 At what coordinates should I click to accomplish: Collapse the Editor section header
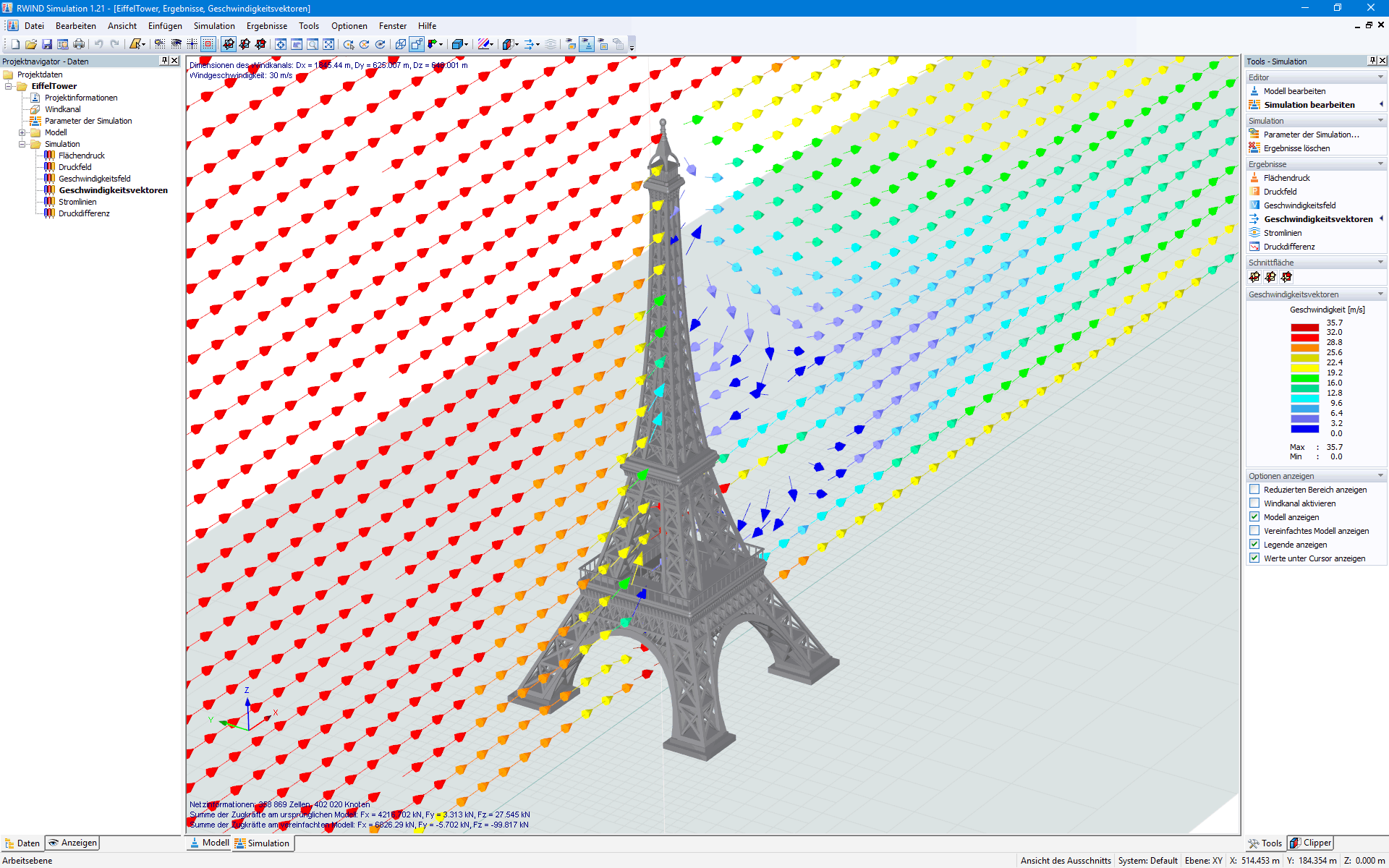(x=1380, y=77)
